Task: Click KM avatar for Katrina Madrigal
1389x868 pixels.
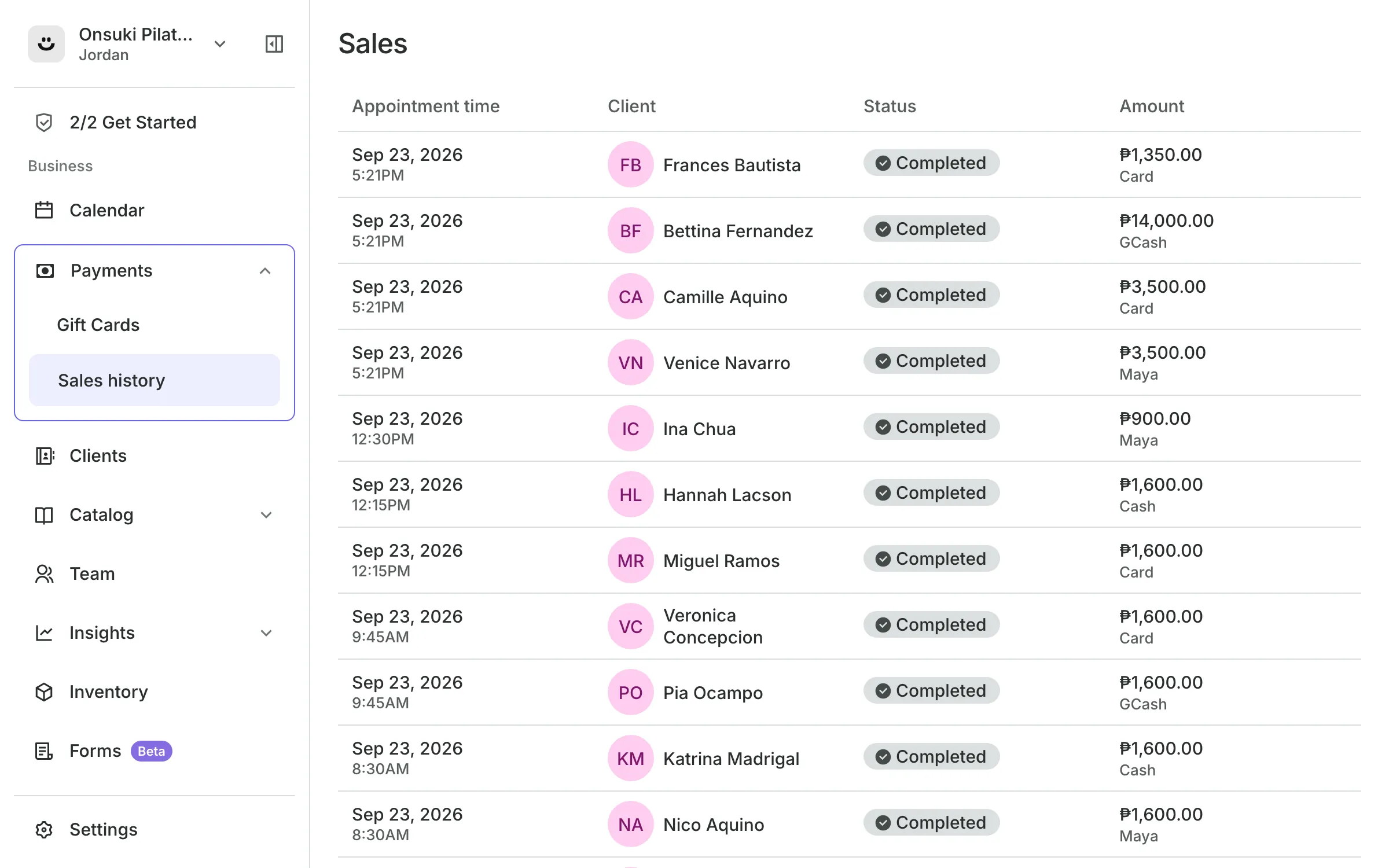Action: pyautogui.click(x=631, y=759)
